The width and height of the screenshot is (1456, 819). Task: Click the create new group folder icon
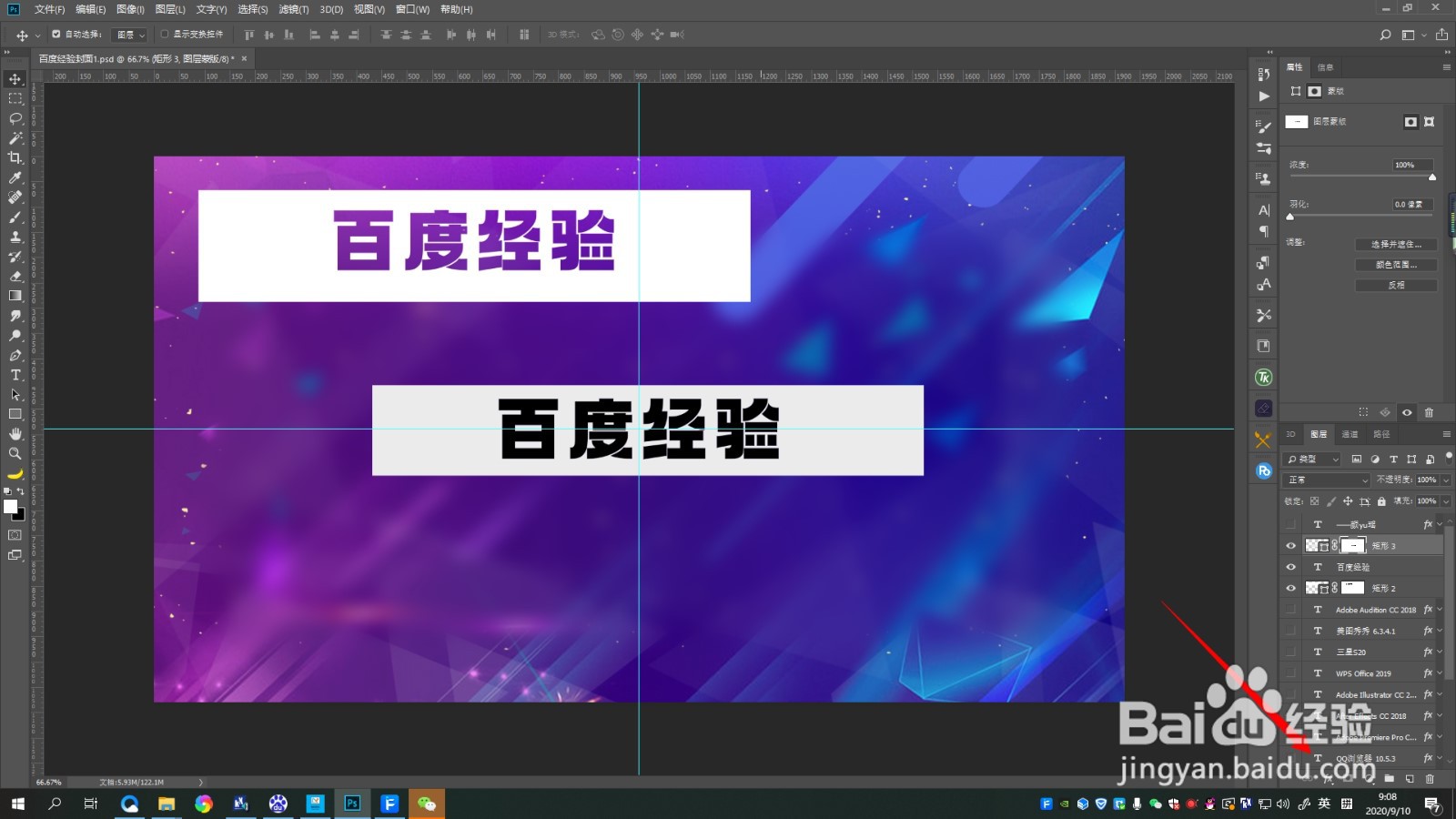click(1390, 778)
